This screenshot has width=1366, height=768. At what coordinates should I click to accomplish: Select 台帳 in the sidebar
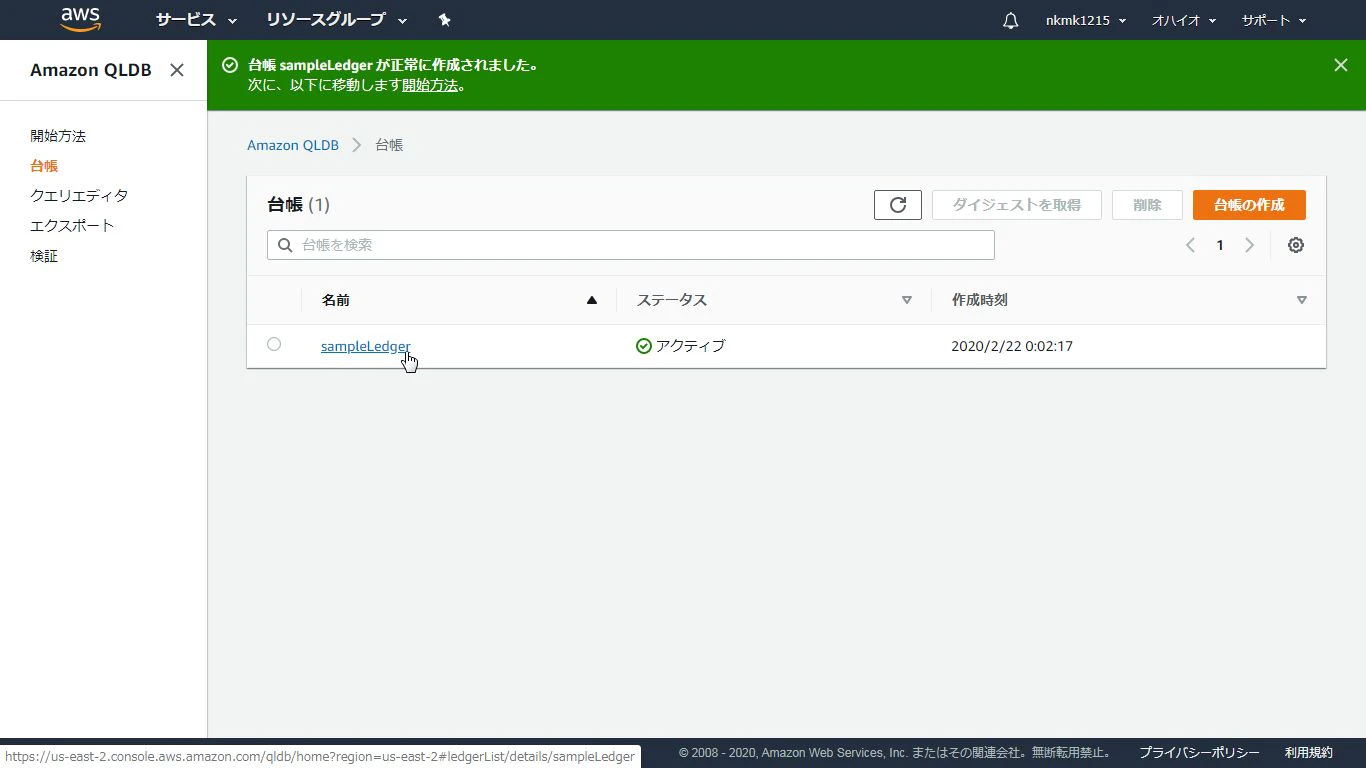click(x=44, y=166)
